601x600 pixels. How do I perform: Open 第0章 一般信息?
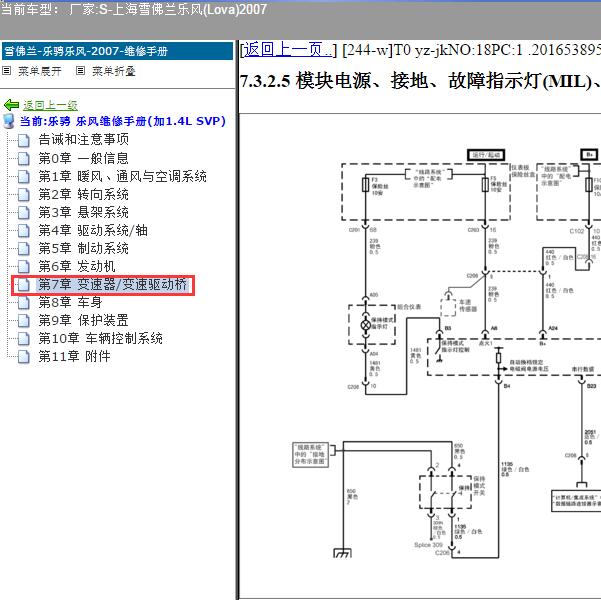tap(83, 158)
